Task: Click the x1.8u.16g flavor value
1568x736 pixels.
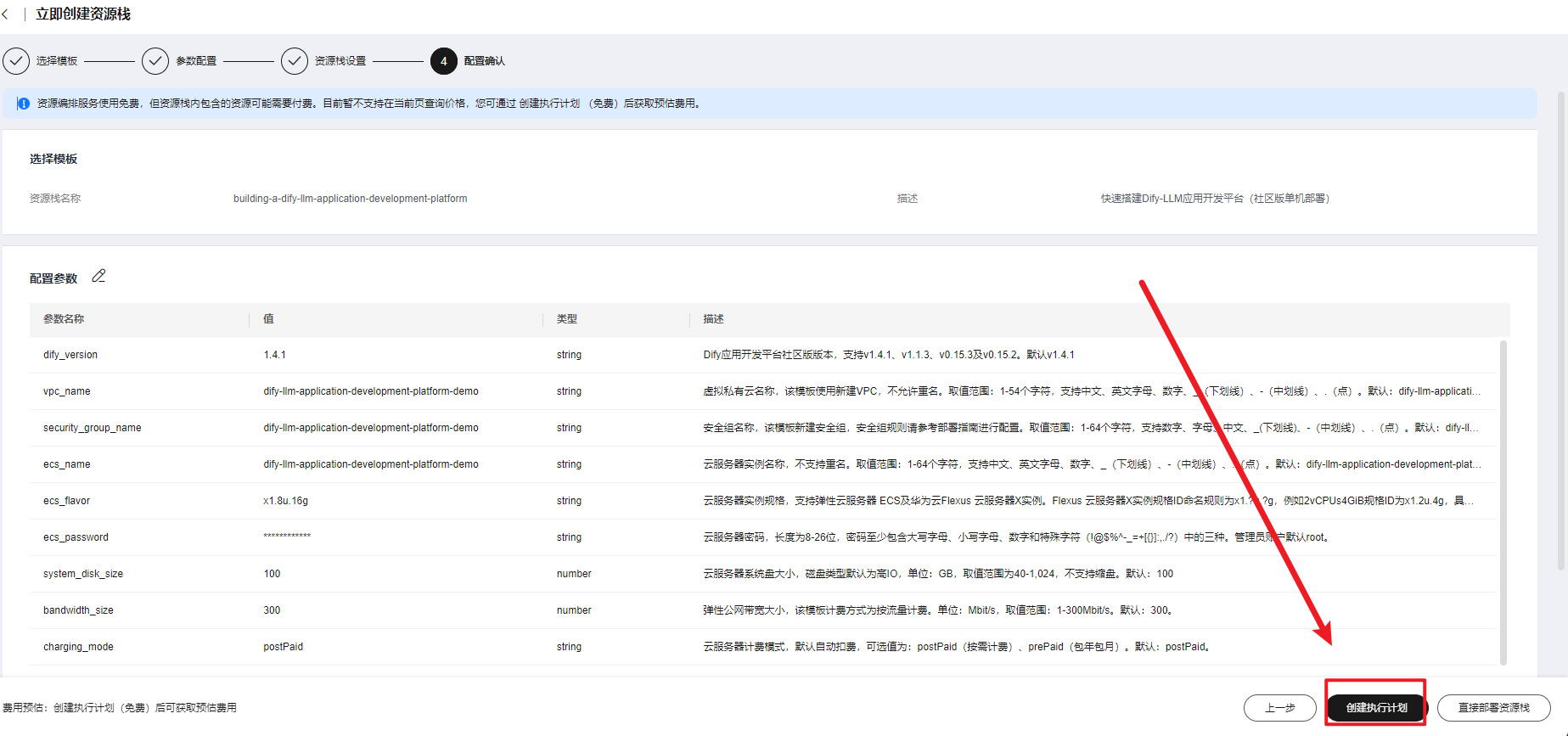Action: point(286,501)
